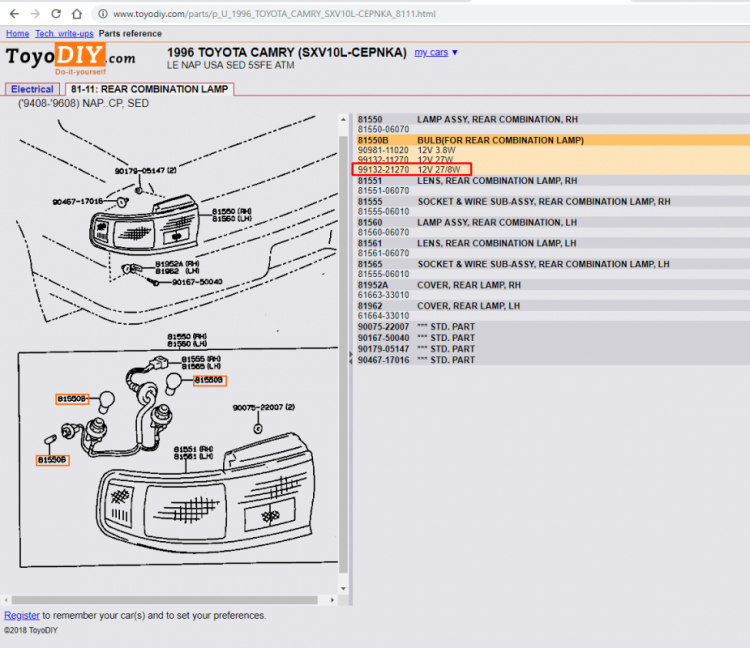Click 90179-05147 (2) diagram callout
This screenshot has width=750, height=648.
(145, 171)
